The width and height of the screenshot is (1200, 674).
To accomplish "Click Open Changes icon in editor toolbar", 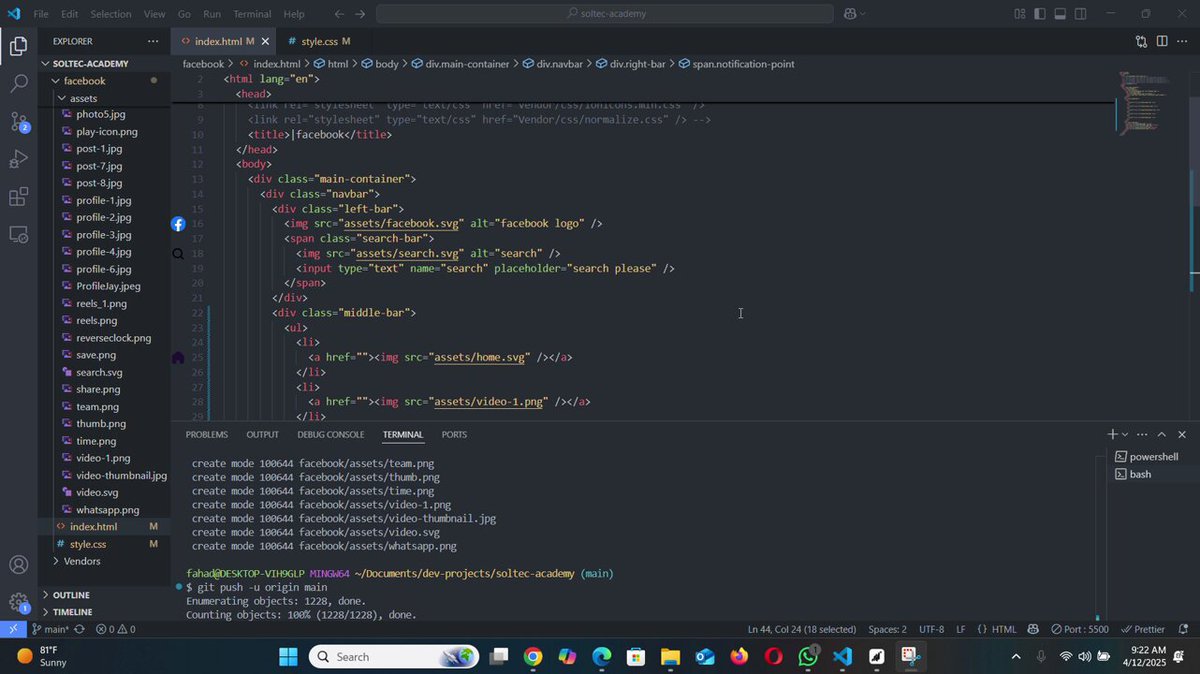I will point(1141,41).
